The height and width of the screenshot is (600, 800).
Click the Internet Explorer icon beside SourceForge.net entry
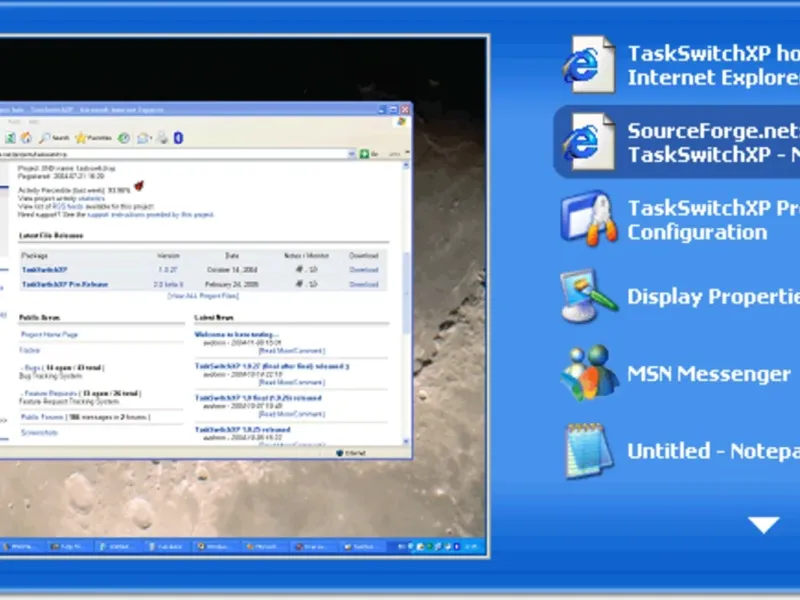589,142
